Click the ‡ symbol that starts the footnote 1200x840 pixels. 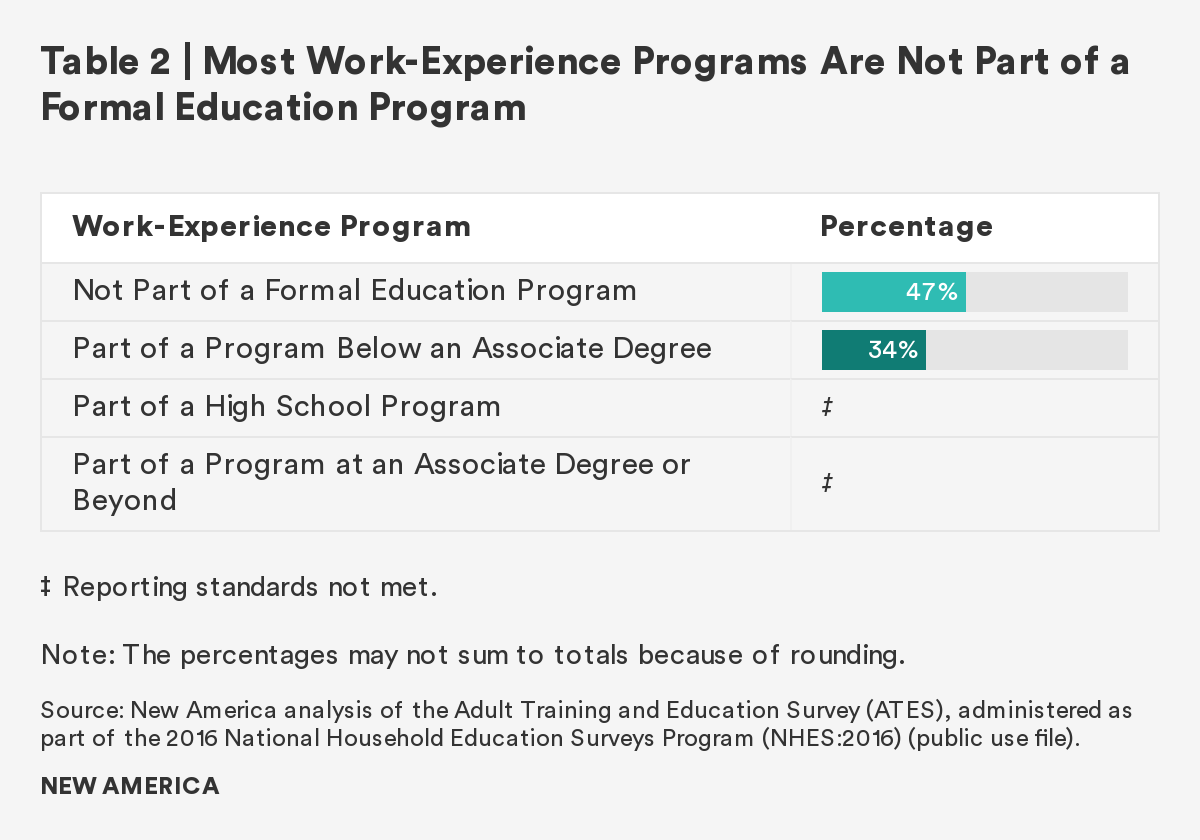(x=46, y=587)
